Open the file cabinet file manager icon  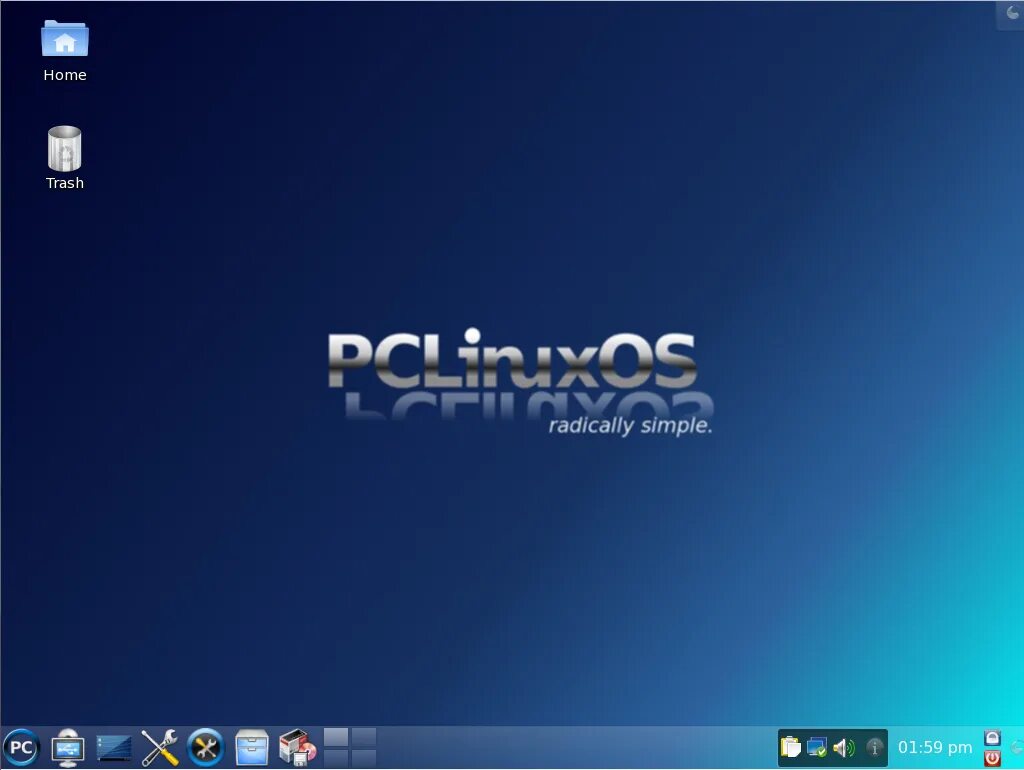tap(251, 747)
